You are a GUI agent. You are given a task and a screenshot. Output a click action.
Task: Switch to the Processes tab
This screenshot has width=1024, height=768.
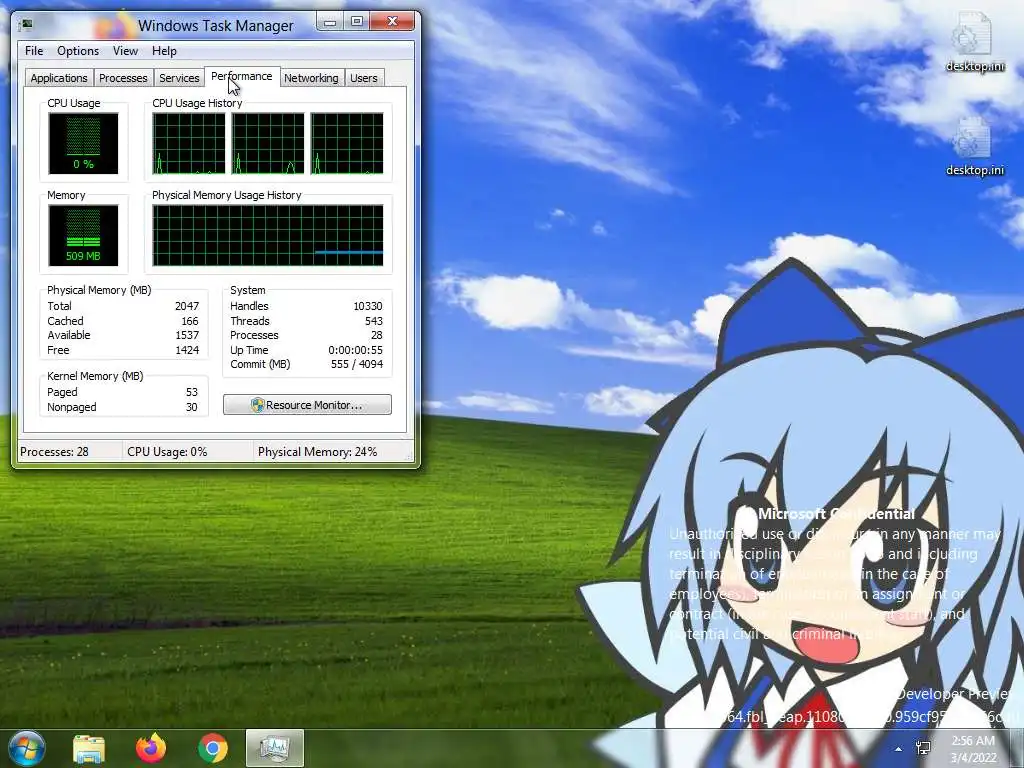pyautogui.click(x=123, y=78)
